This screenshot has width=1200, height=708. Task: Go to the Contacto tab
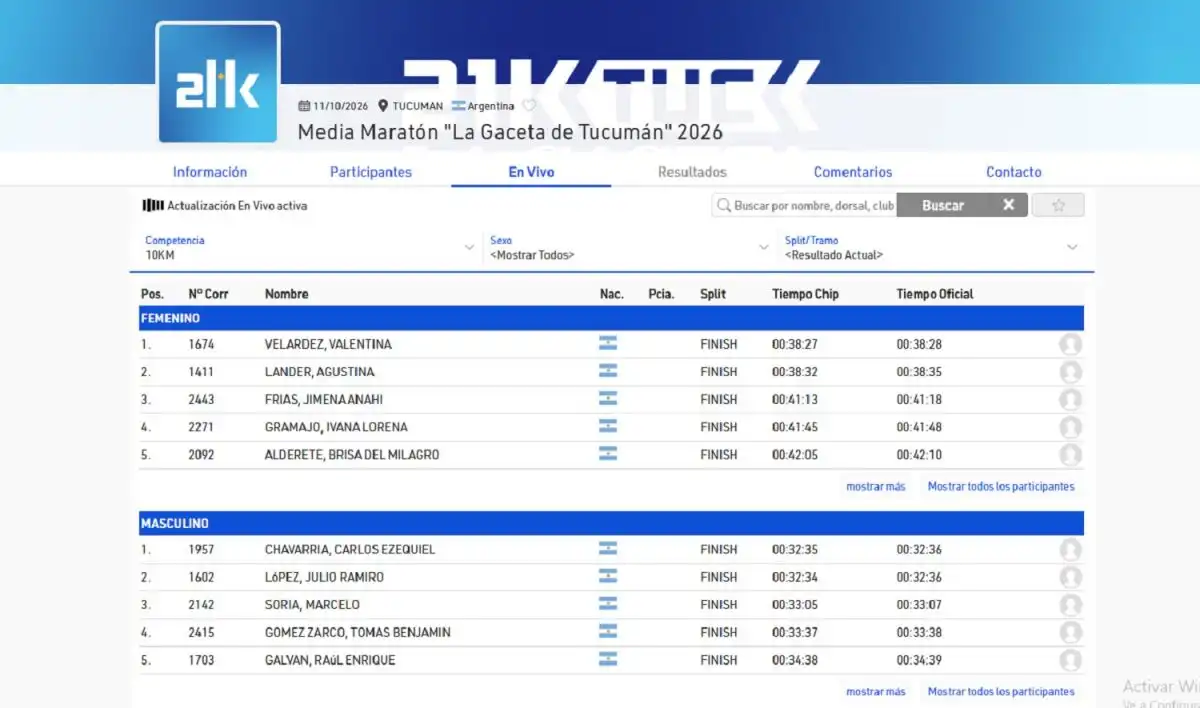(1014, 172)
